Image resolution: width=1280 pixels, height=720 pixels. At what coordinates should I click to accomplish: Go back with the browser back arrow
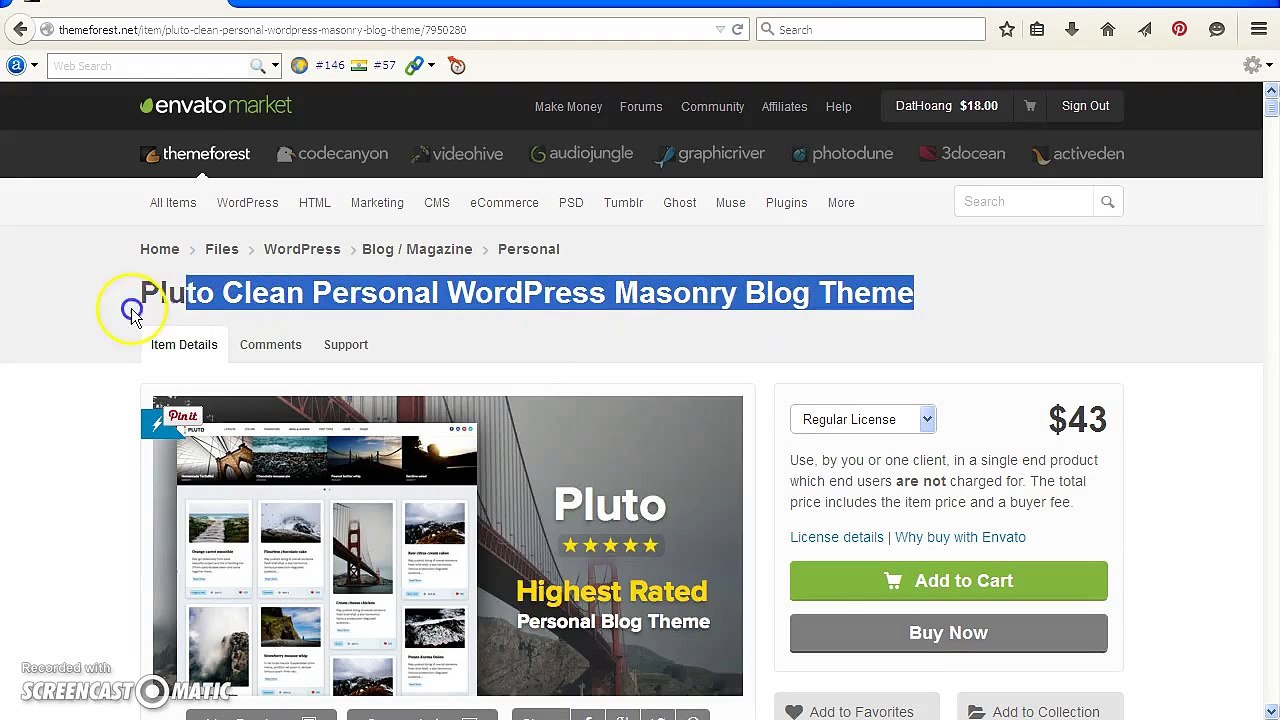coord(20,29)
